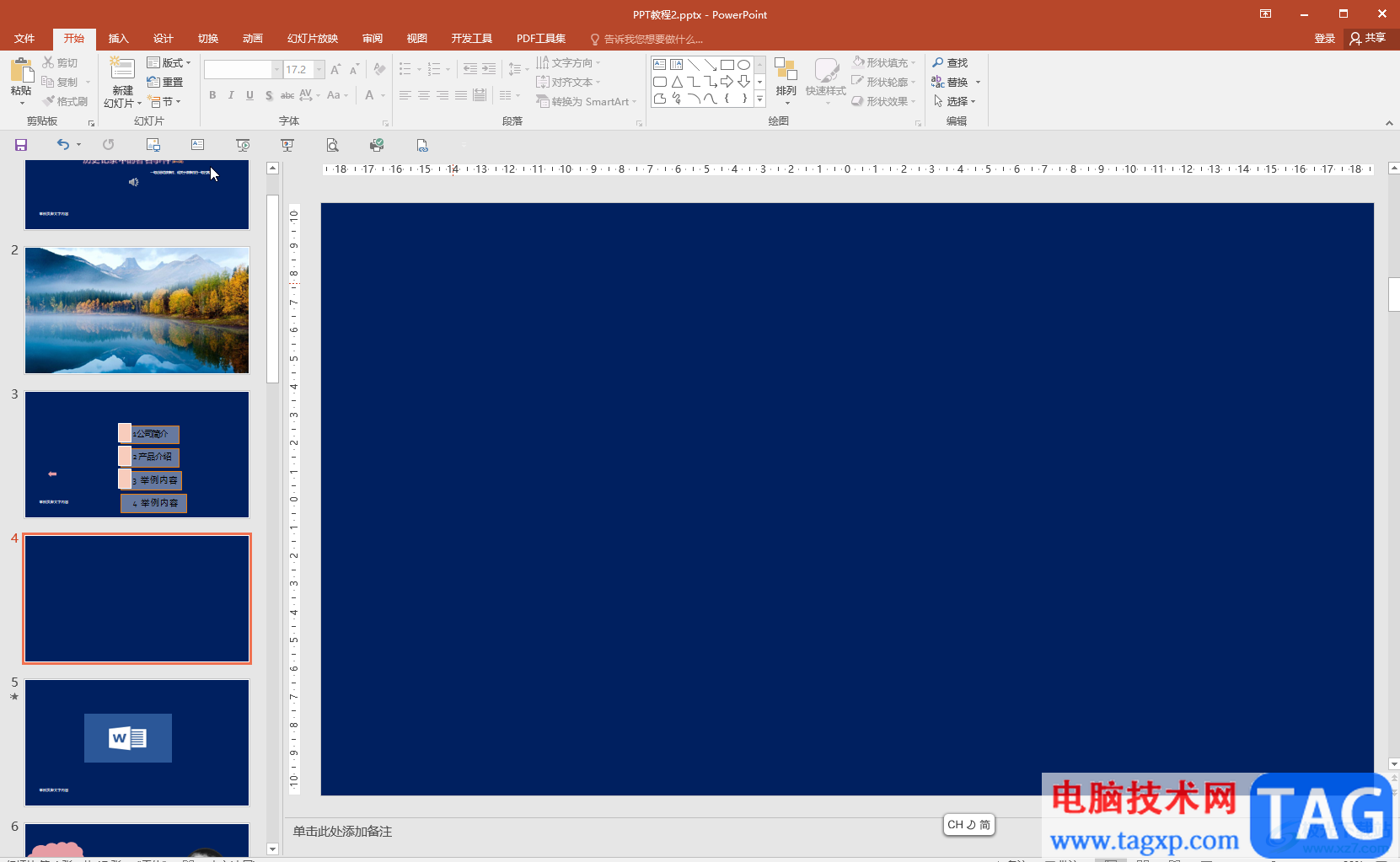1400x862 pixels.
Task: Toggle strikethrough abc button
Action: point(287,95)
